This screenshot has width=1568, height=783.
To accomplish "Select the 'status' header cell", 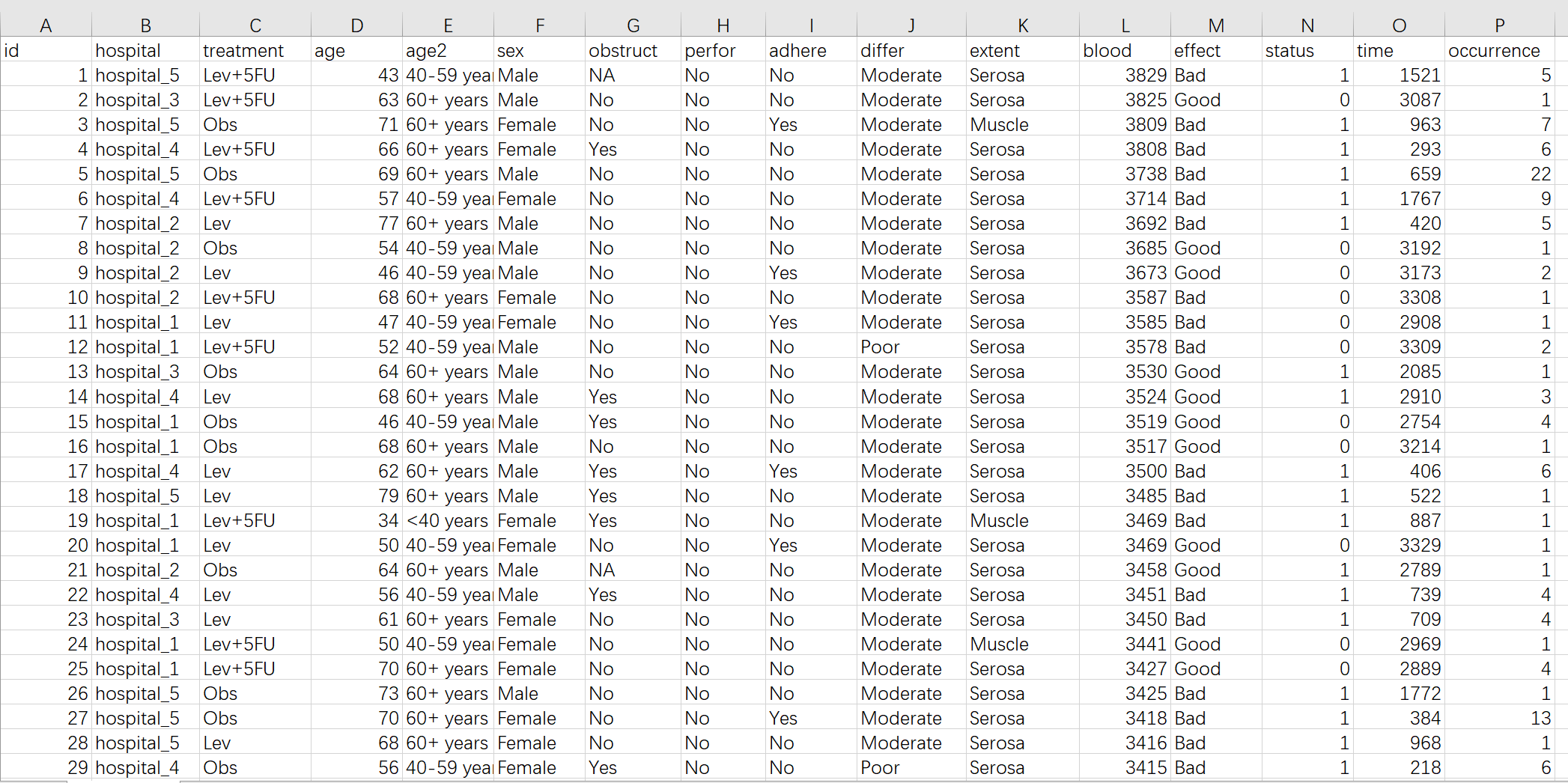I will pos(1307,51).
